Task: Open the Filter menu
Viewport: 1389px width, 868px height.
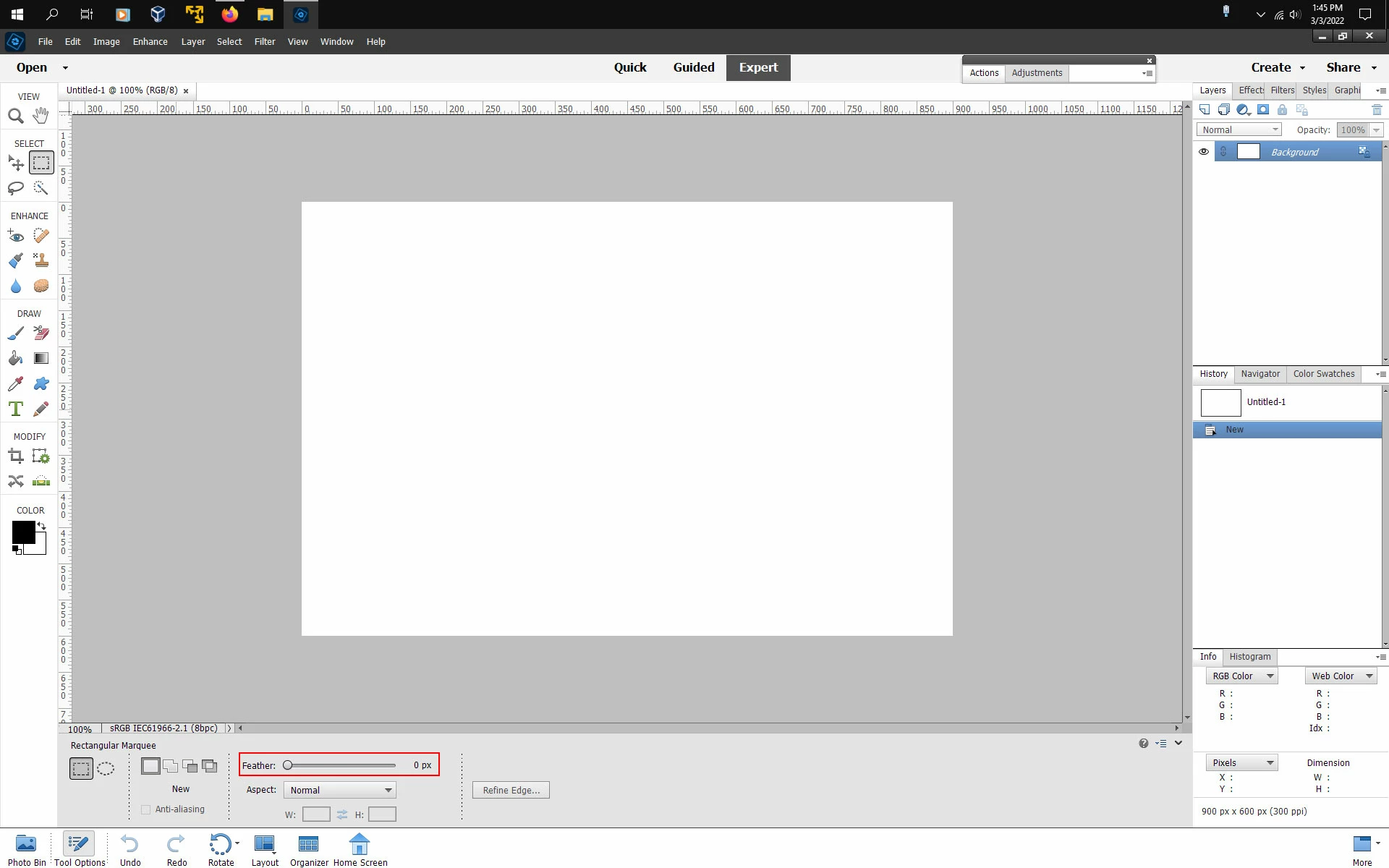Action: point(264,41)
